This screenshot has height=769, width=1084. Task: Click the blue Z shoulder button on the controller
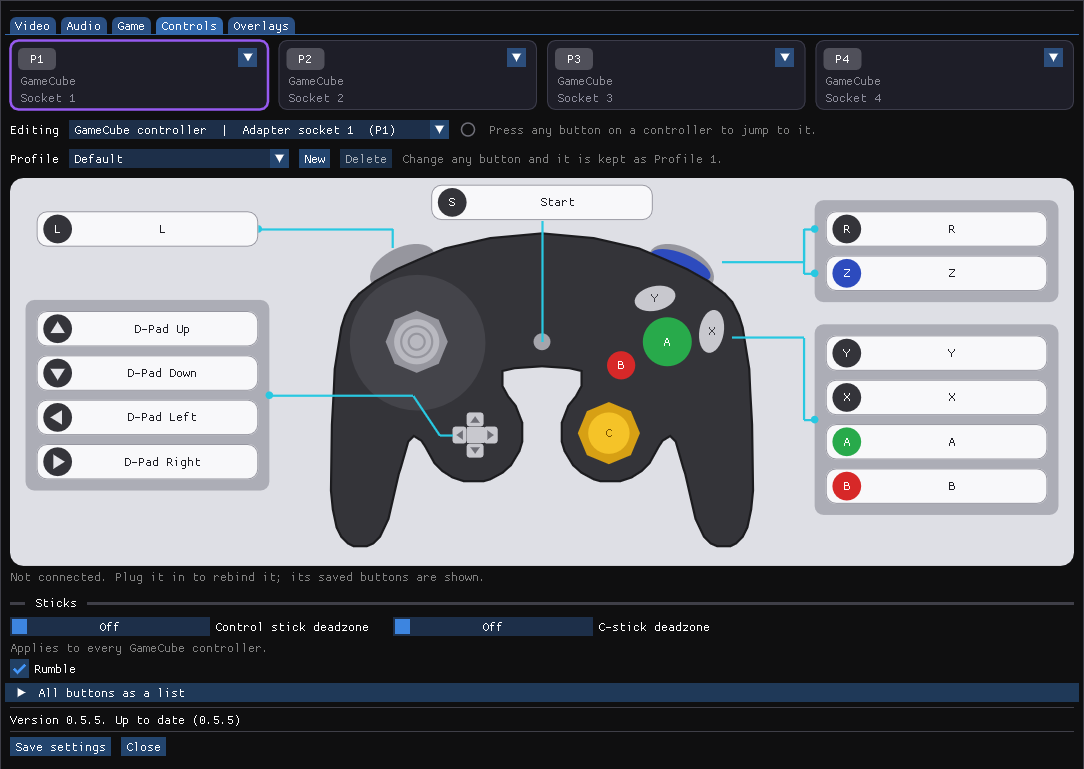682,263
